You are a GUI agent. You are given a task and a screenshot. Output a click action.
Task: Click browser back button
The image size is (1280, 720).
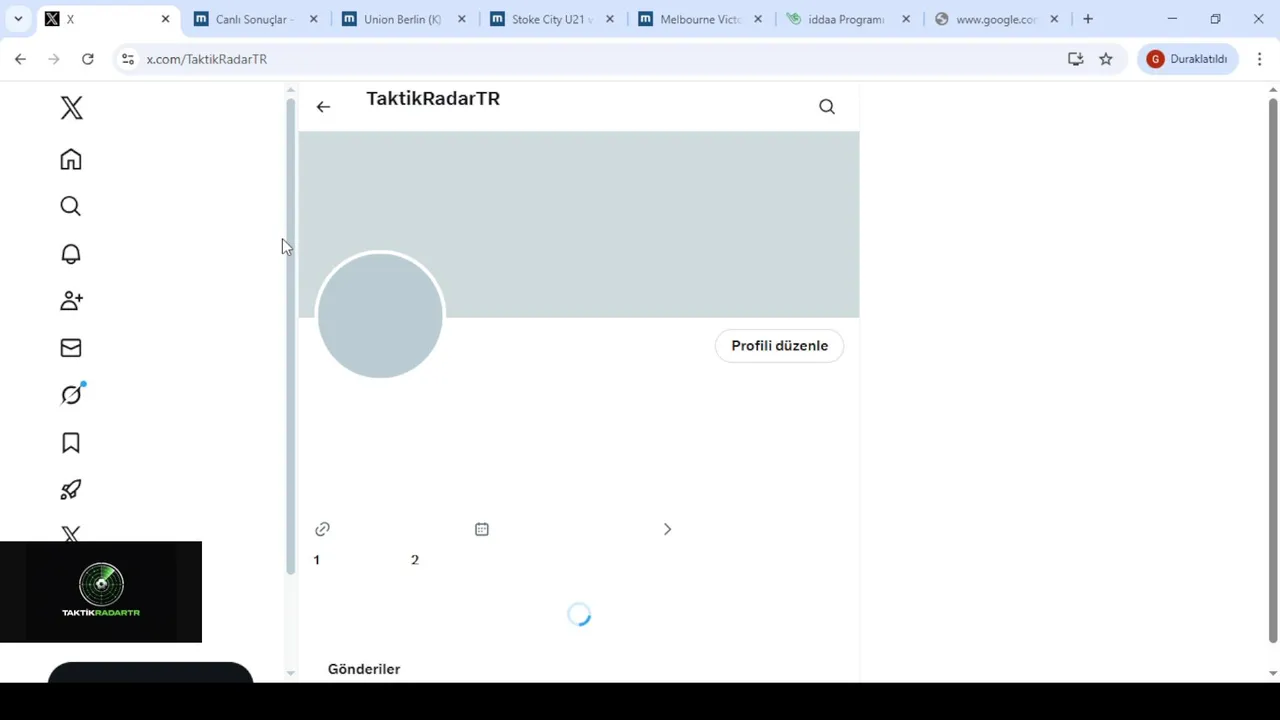(20, 59)
